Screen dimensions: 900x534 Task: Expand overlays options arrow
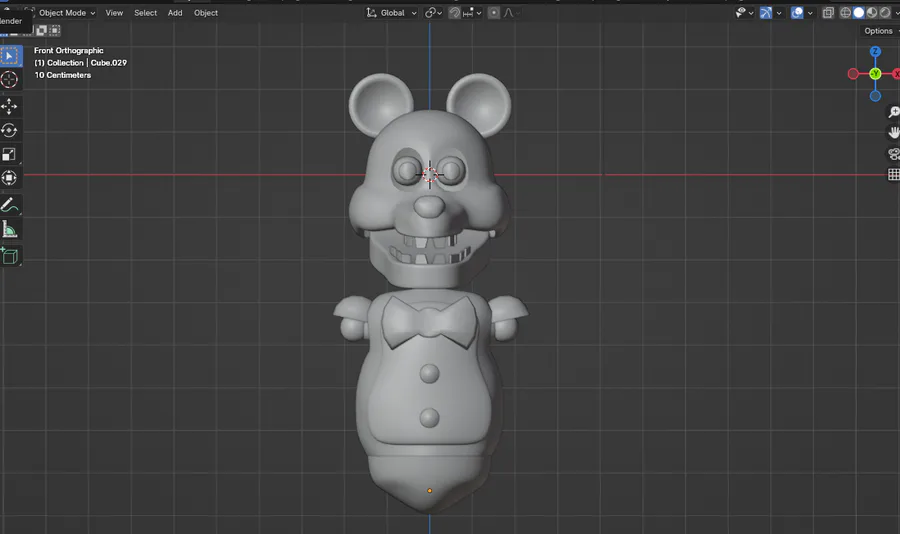point(810,13)
